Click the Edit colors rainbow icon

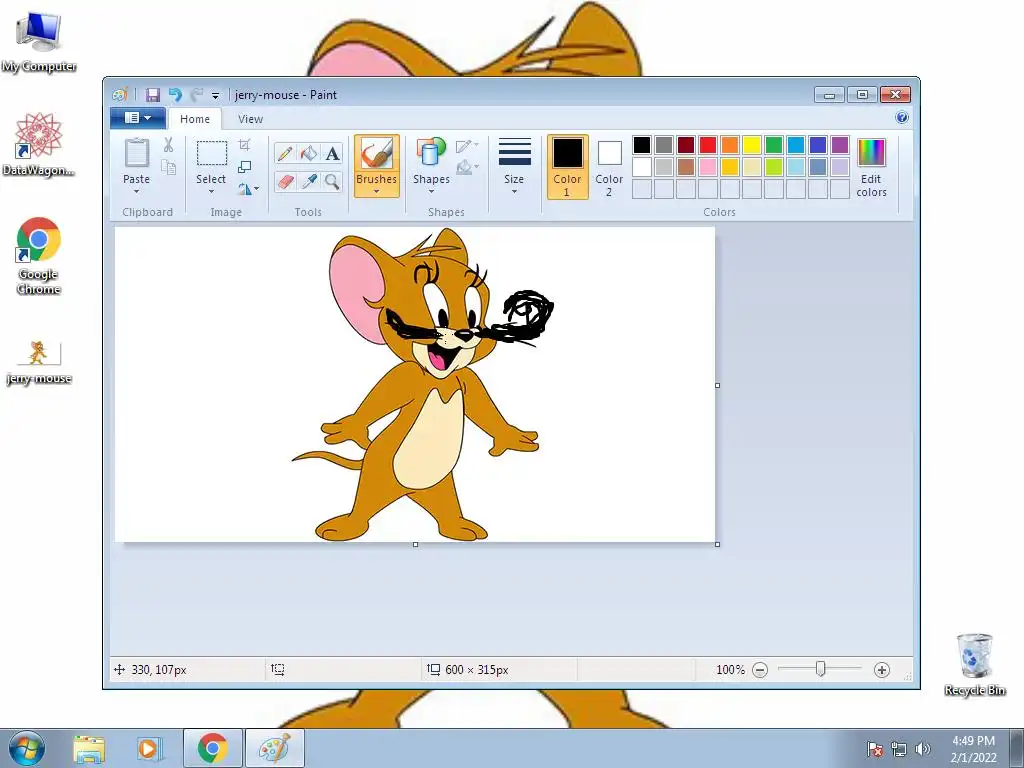coord(871,153)
